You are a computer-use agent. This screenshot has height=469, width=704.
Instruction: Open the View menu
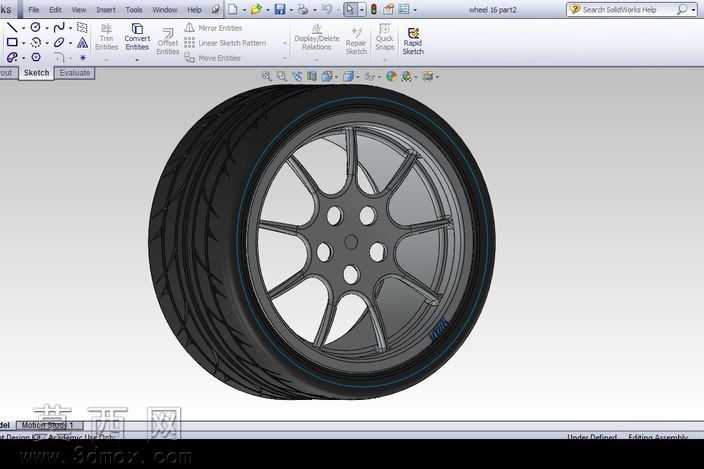79,9
